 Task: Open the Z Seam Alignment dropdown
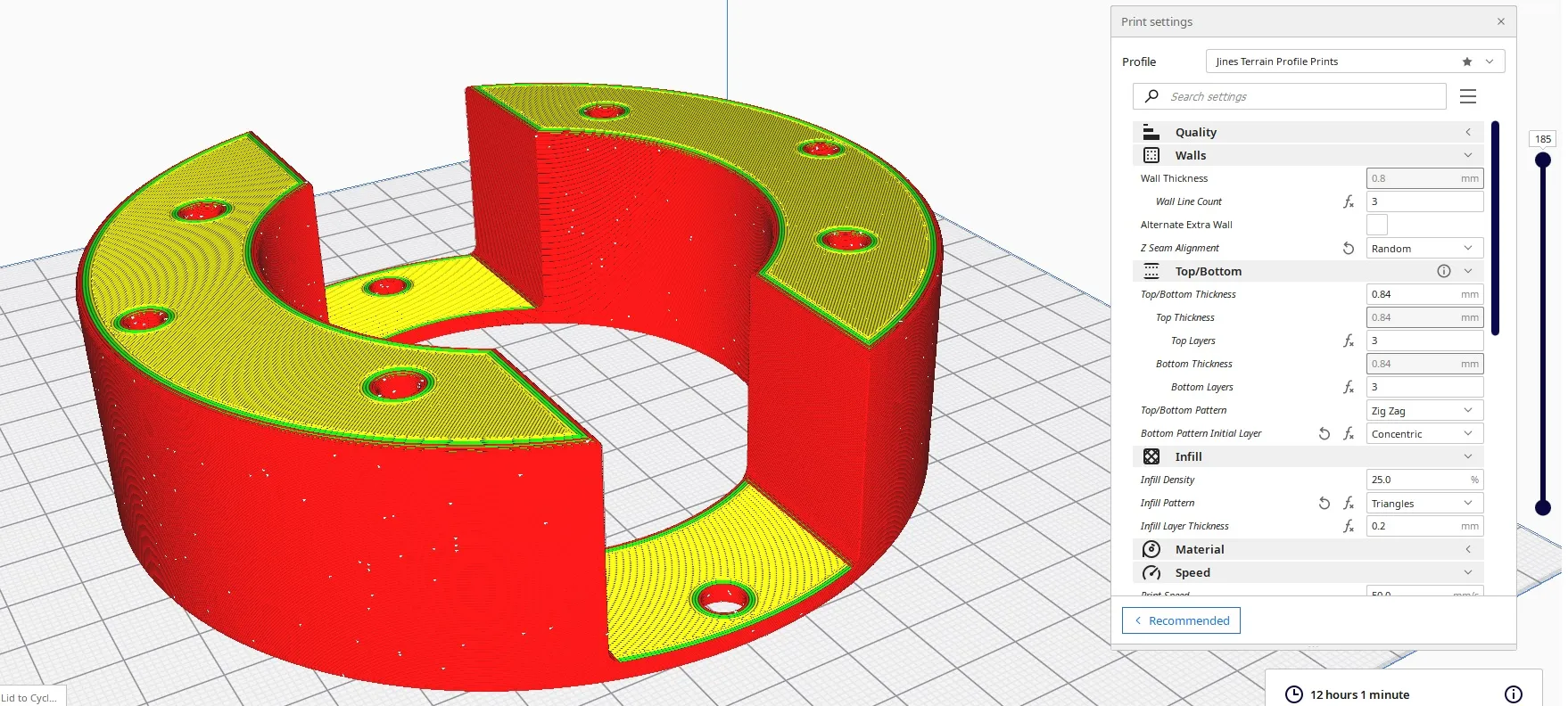[x=1424, y=249]
